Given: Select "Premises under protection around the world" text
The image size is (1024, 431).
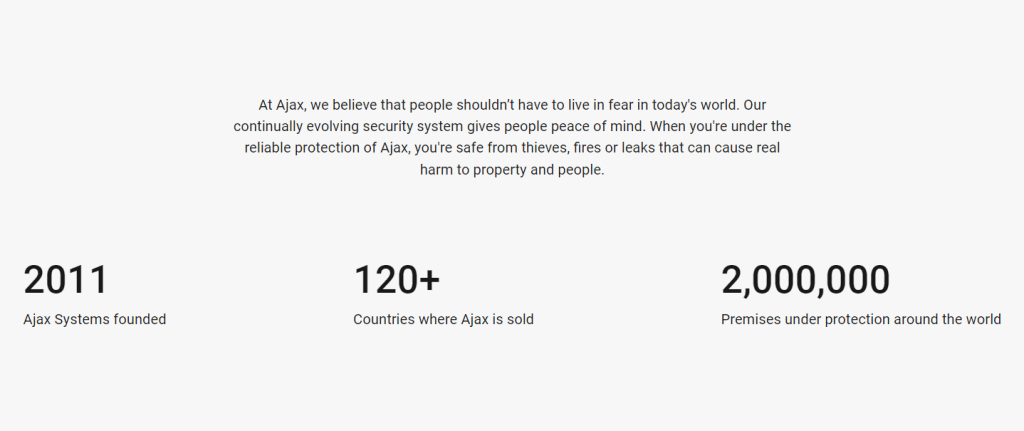Looking at the screenshot, I should pyautogui.click(x=861, y=319).
